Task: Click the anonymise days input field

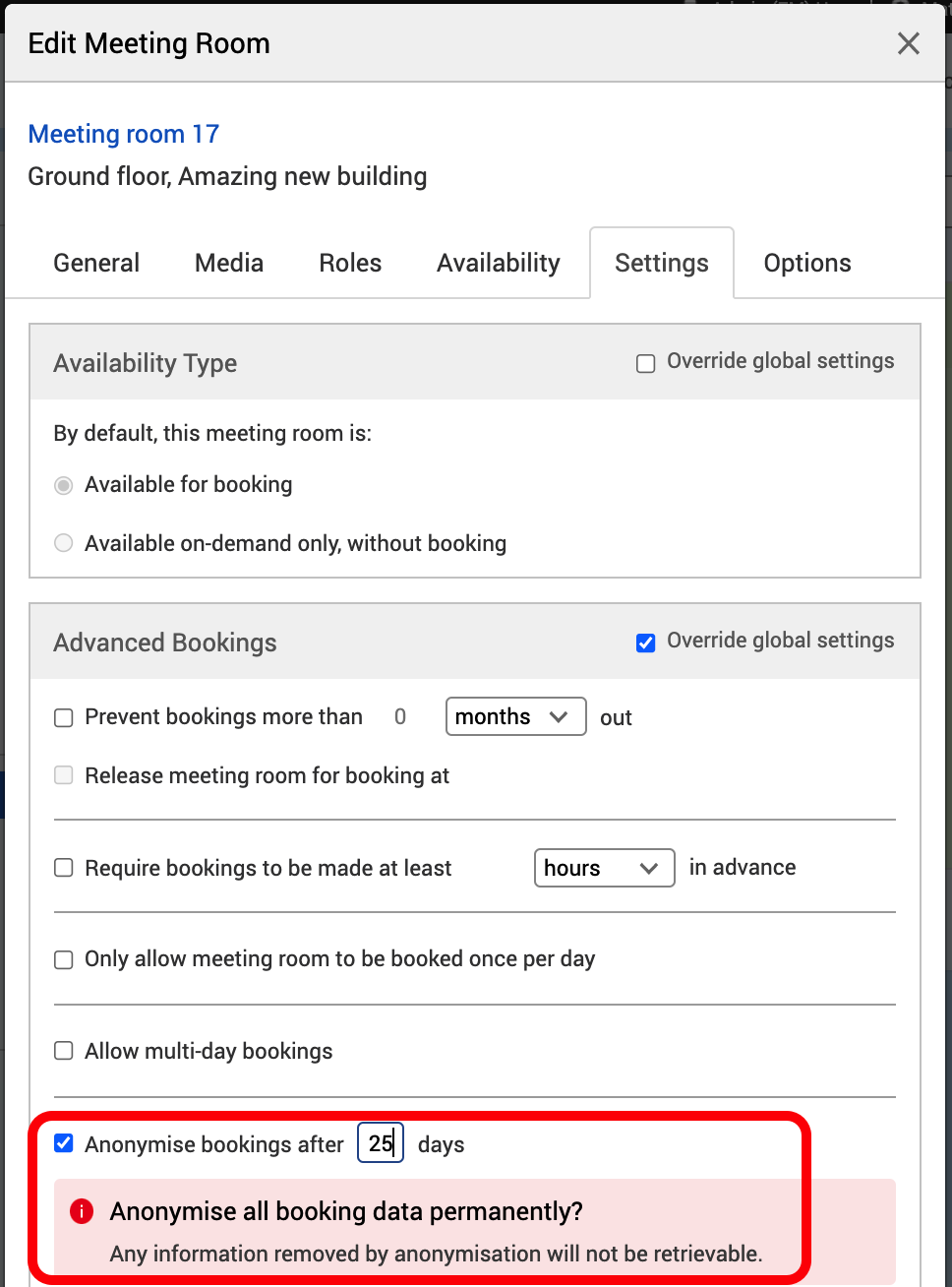Action: [381, 1143]
